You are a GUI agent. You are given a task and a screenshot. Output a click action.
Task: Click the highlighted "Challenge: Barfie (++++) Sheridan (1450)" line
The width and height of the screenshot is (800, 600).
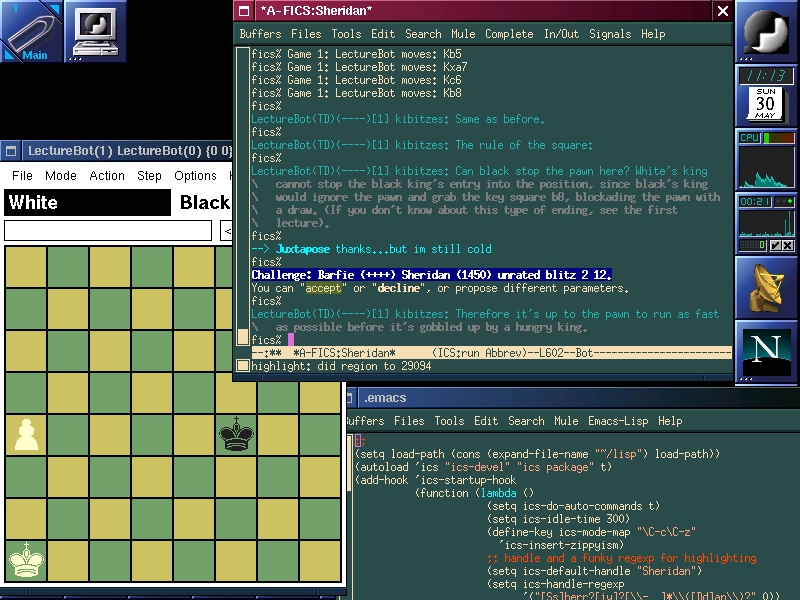(432, 275)
